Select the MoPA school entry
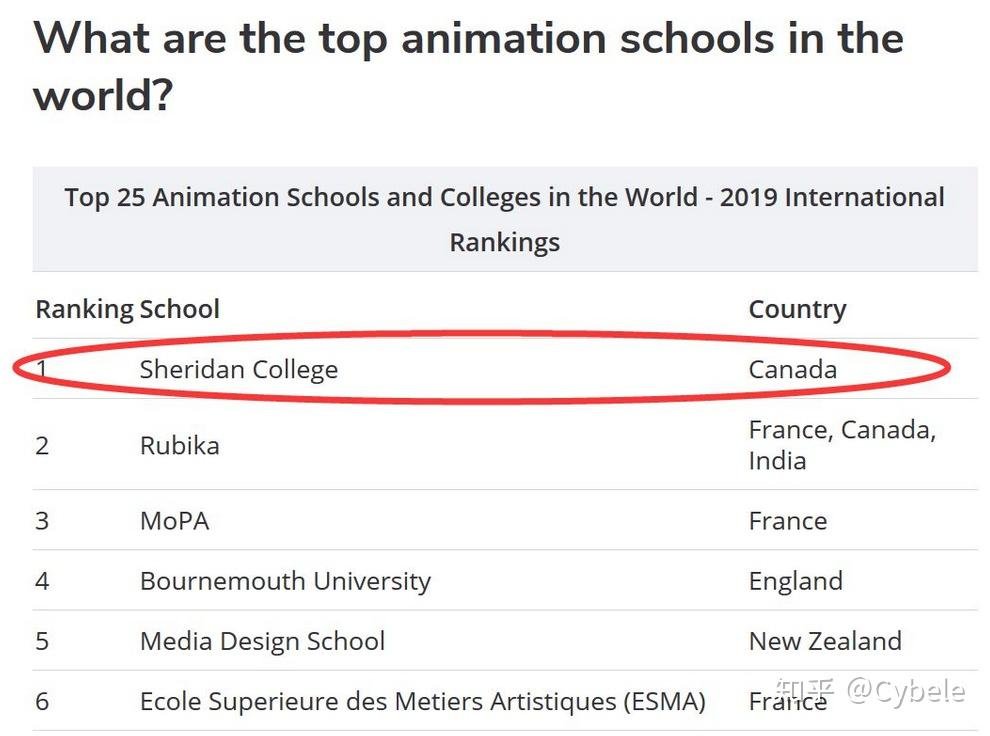Screen dimensions: 990x736 pyautogui.click(x=174, y=521)
